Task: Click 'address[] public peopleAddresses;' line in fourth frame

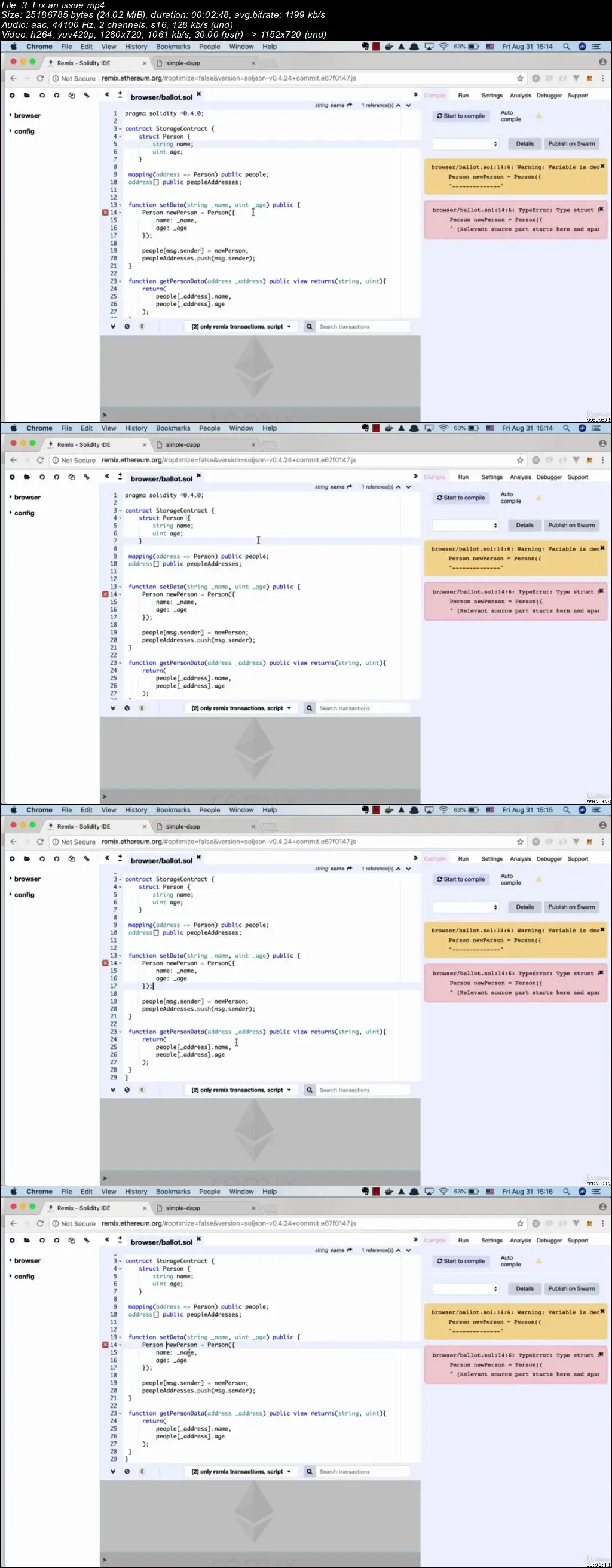Action: 185,1314
